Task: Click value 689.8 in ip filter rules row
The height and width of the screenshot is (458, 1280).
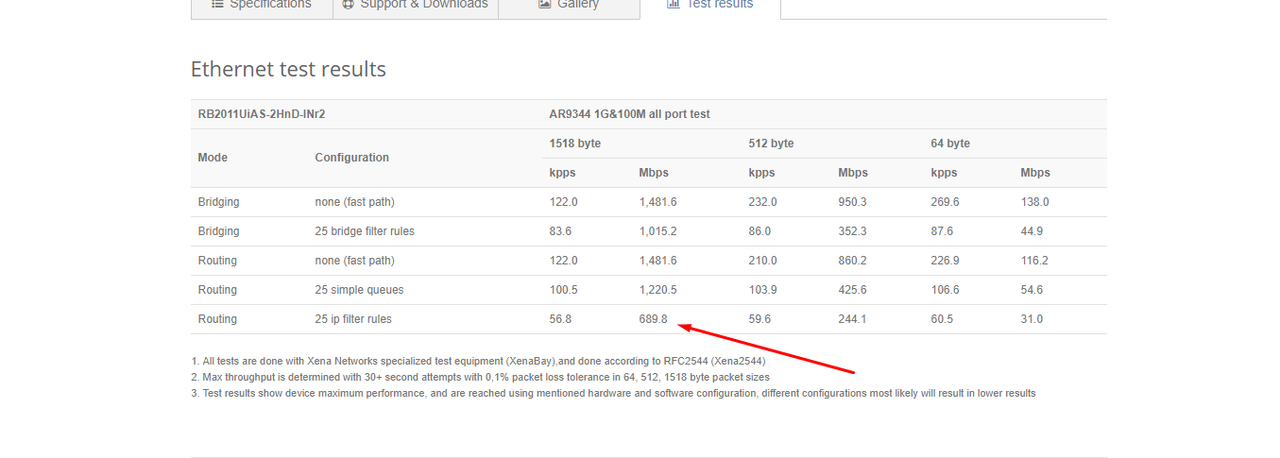Action: click(x=653, y=319)
